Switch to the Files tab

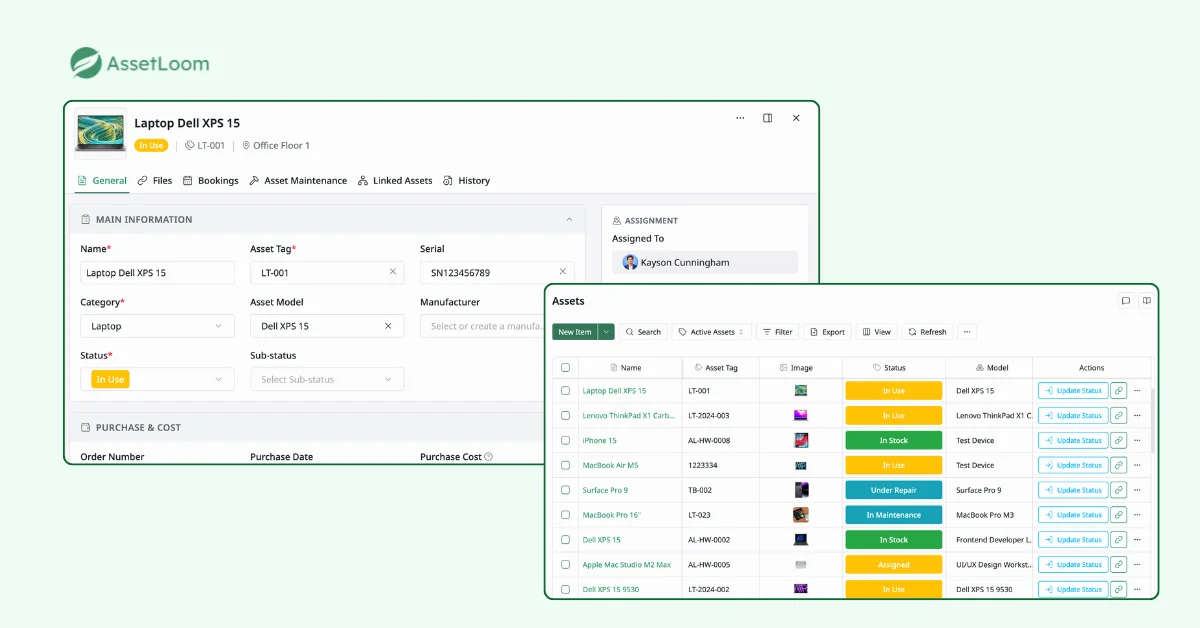tap(155, 181)
